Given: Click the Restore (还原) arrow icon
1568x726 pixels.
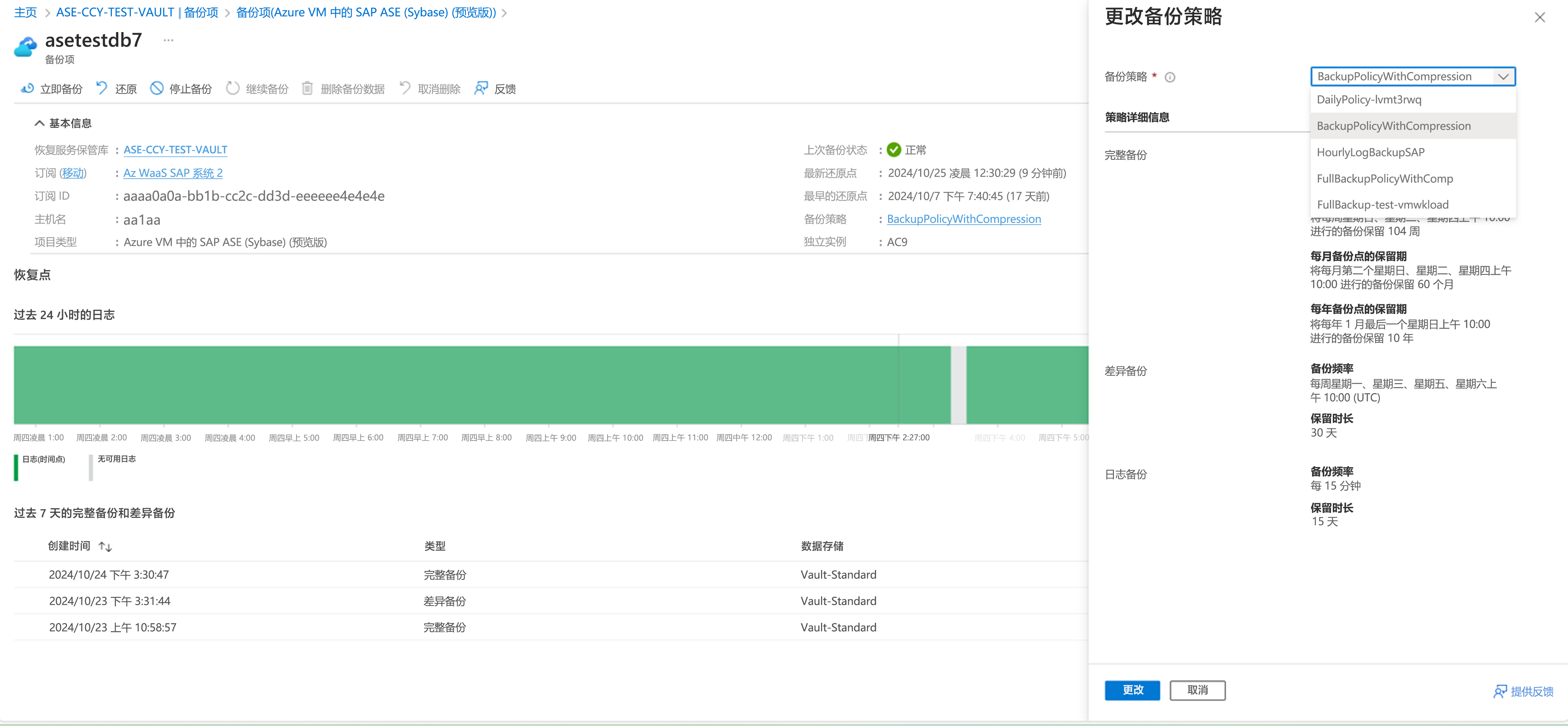Looking at the screenshot, I should 102,89.
